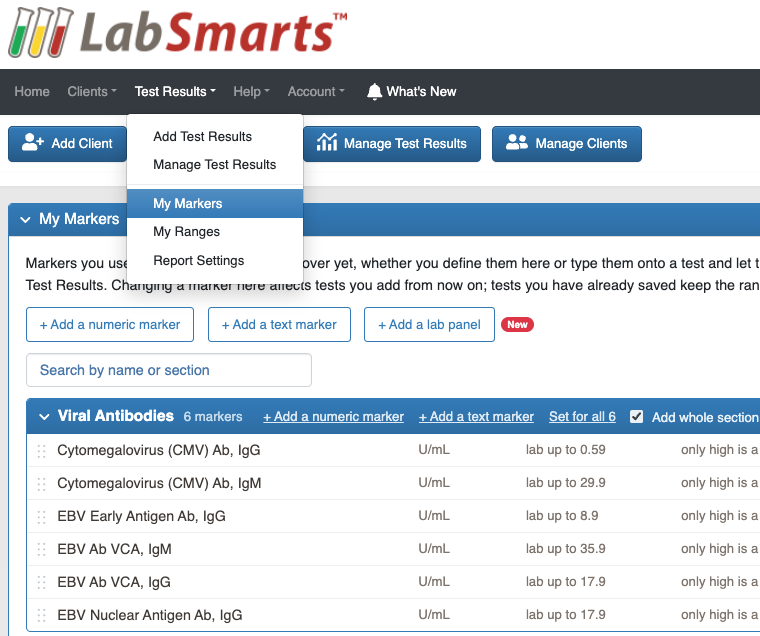Grab drag handle for EBV Ab VCA, IgM
Viewport: 760px width, 636px height.
[41, 550]
